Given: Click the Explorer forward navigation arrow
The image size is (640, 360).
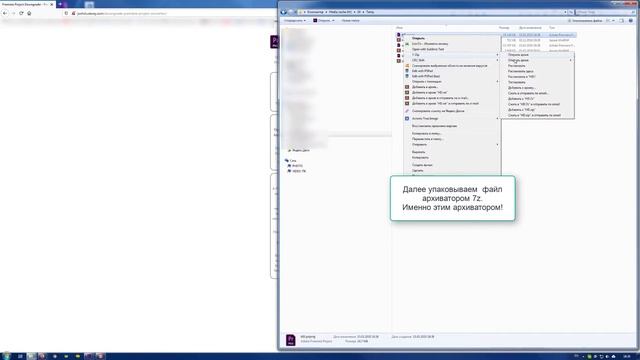Looking at the screenshot, I should [x=290, y=12].
